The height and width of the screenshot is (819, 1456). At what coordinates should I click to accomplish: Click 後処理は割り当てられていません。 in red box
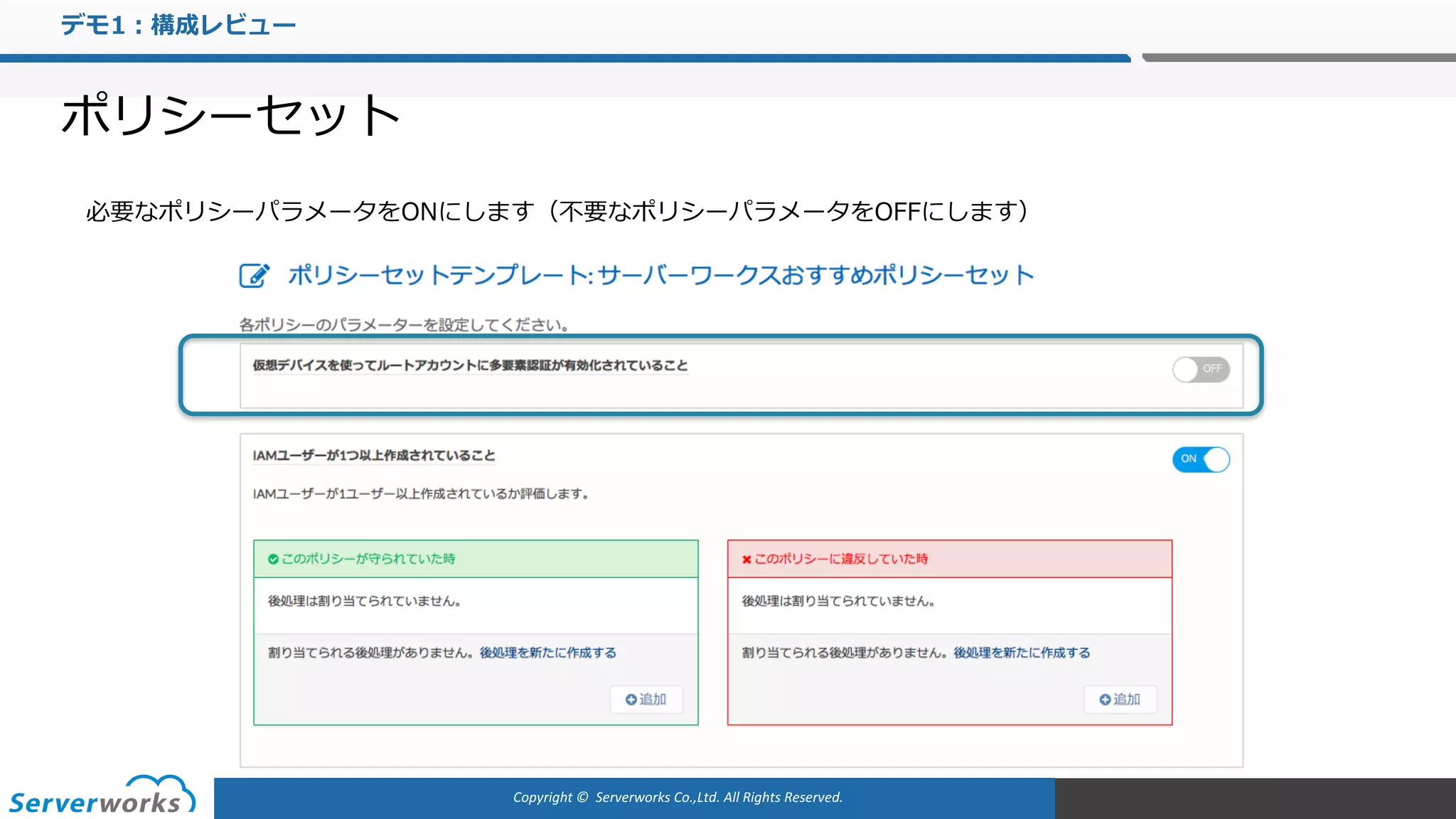coord(839,601)
